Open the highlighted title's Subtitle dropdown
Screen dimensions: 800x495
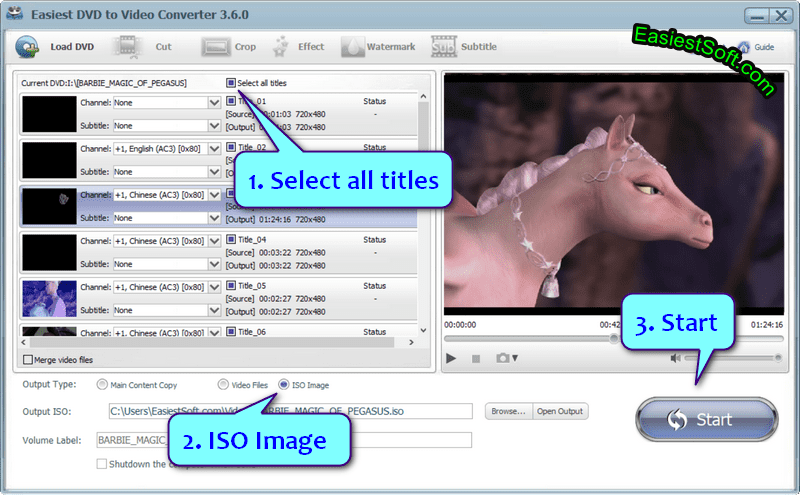coord(214,218)
